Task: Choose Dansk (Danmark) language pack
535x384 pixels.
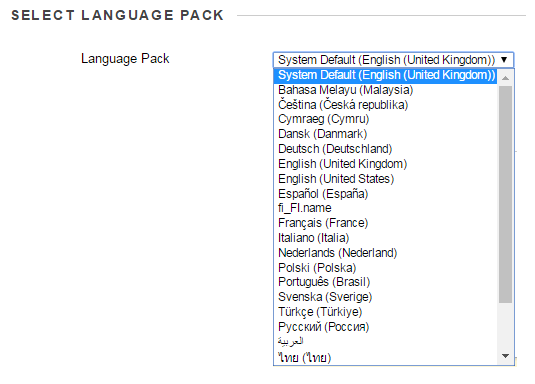Action: pos(385,134)
